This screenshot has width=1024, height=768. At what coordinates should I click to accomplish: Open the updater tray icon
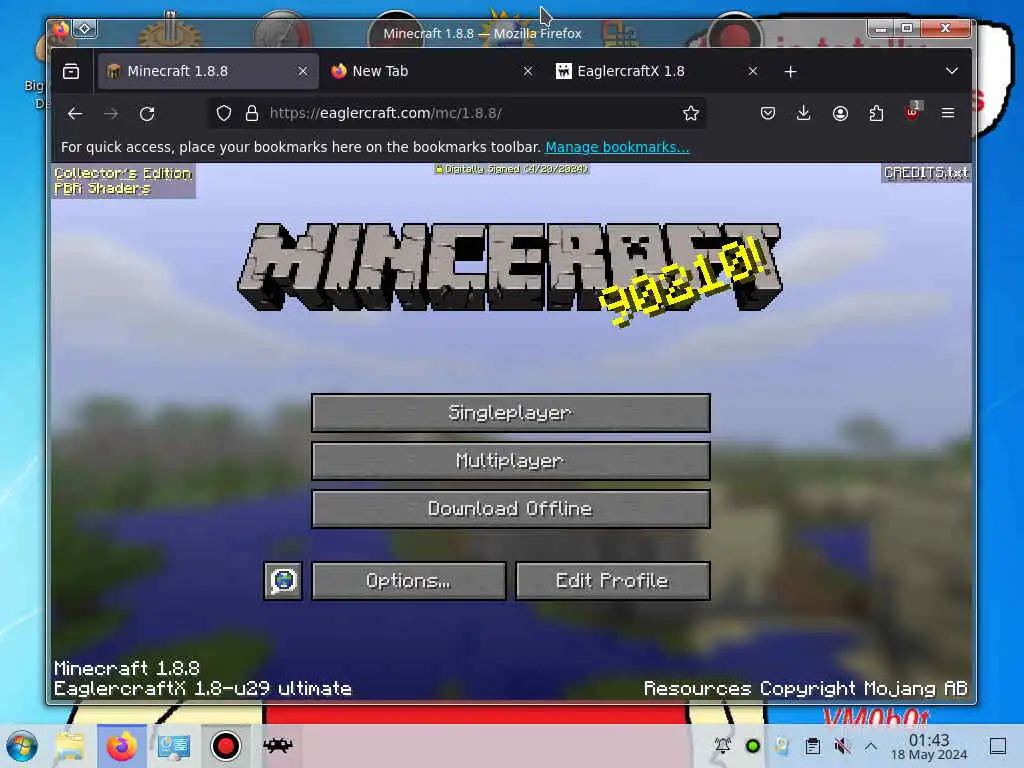(782, 746)
